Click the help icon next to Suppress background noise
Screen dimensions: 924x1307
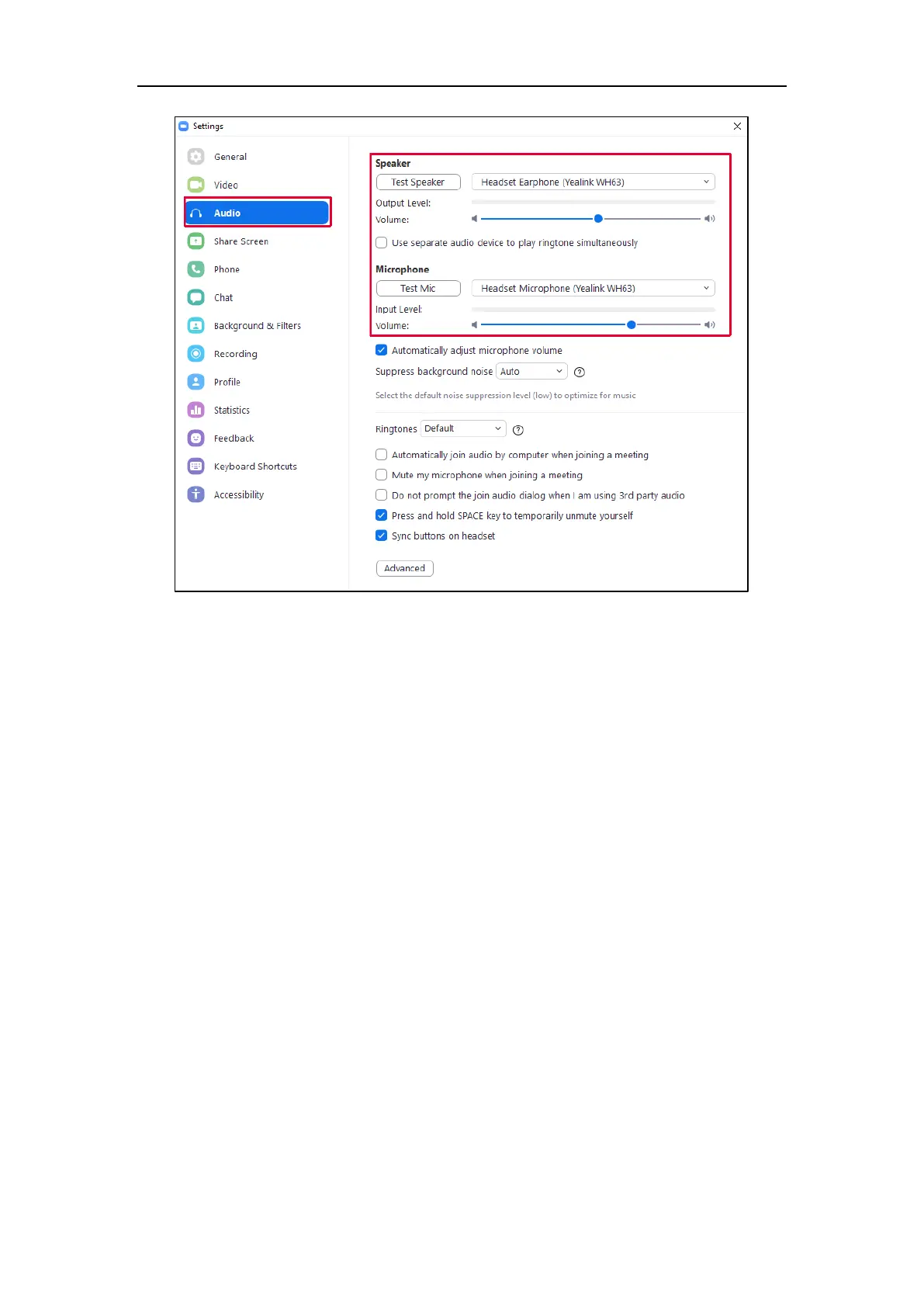580,372
